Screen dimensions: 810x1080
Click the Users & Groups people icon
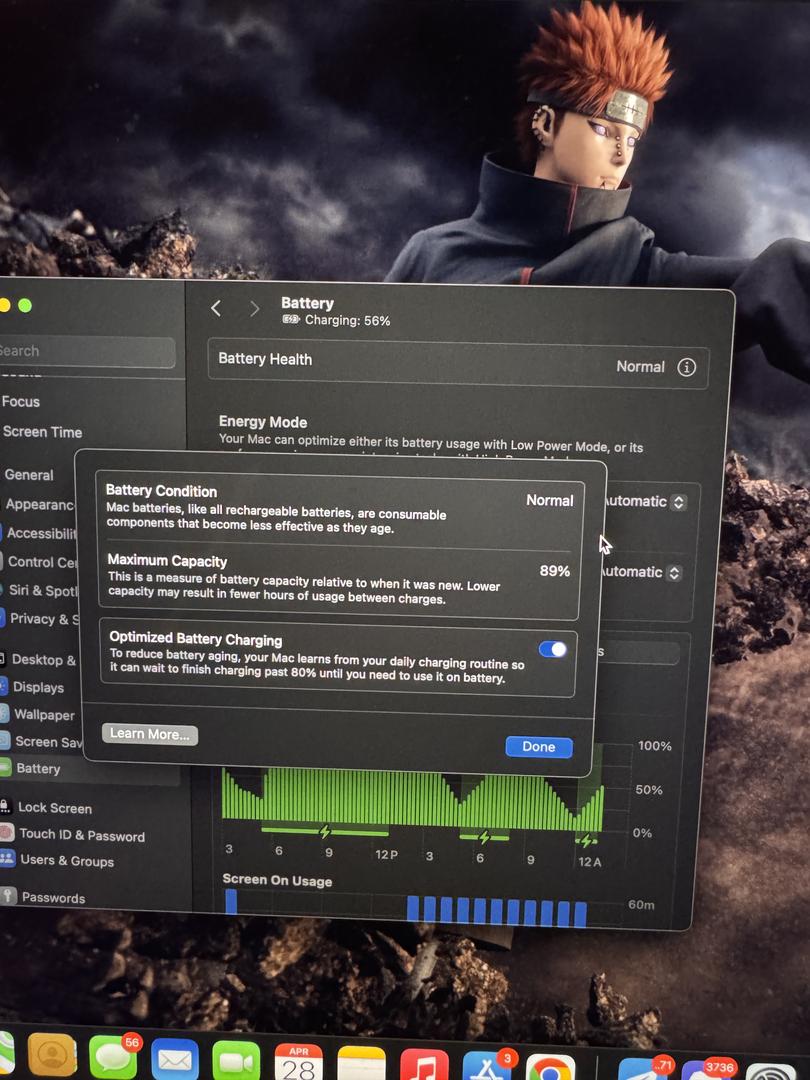click(x=7, y=858)
